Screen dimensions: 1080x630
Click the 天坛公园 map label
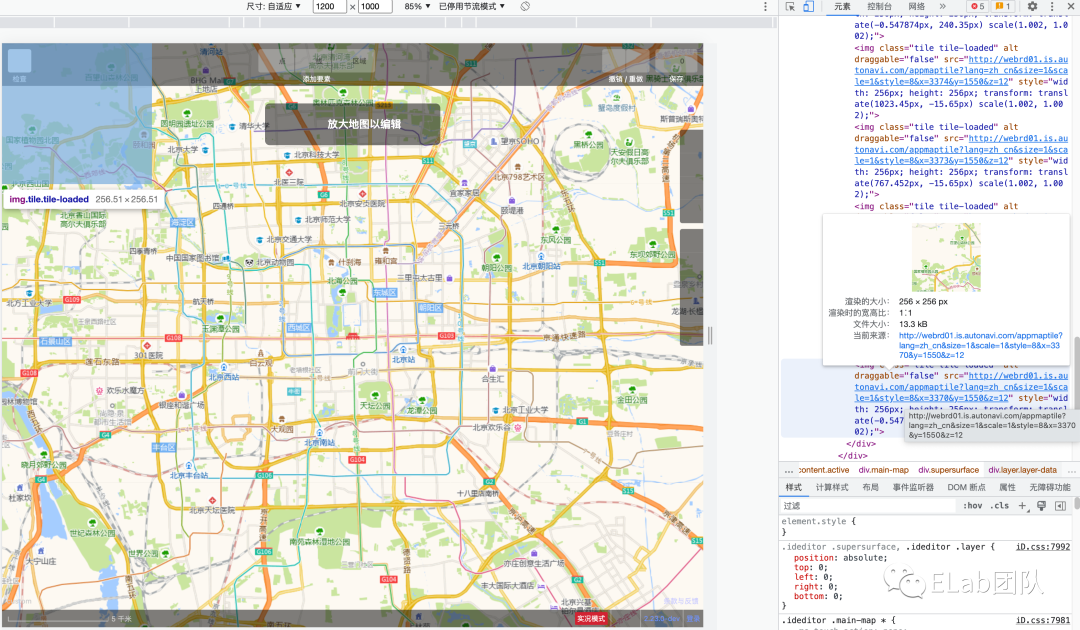375,406
